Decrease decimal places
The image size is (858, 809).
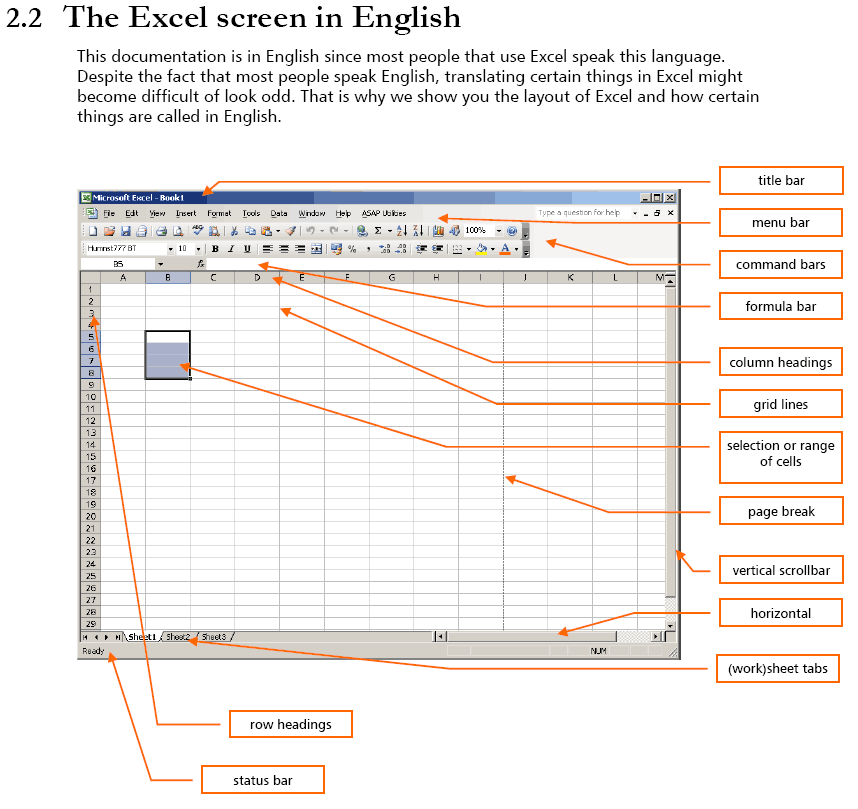[401, 249]
